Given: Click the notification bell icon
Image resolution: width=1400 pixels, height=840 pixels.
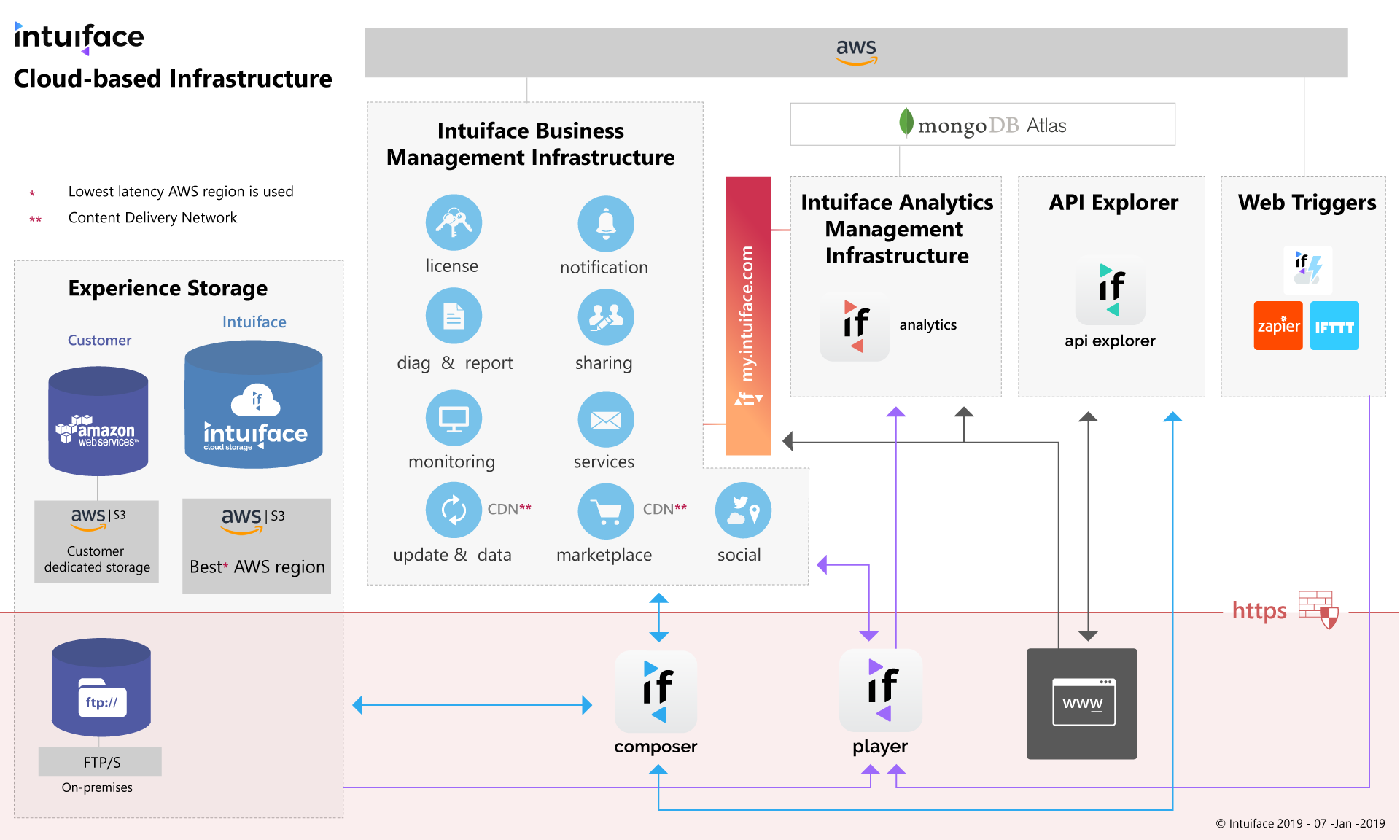Looking at the screenshot, I should 606,223.
